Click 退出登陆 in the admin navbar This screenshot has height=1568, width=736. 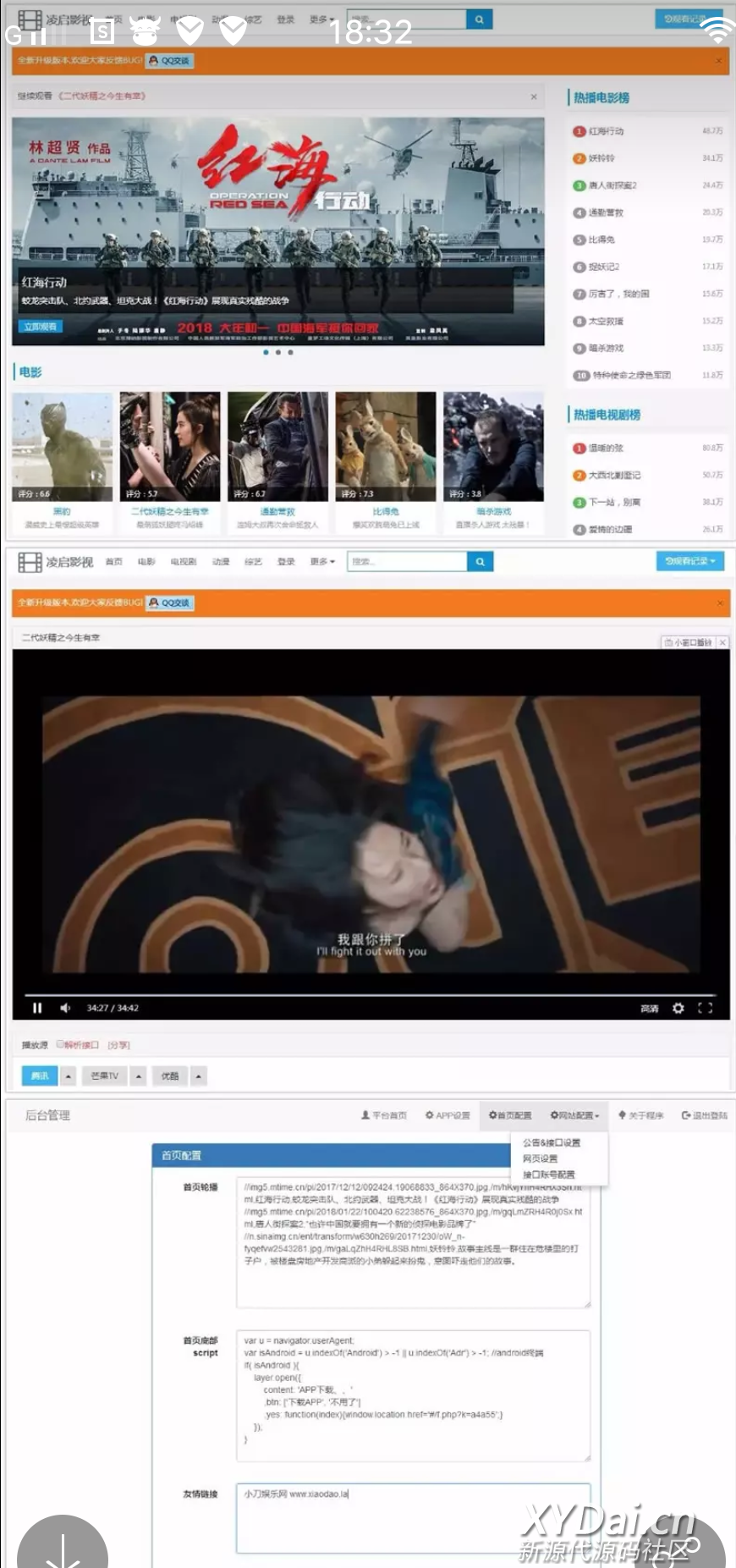704,1115
